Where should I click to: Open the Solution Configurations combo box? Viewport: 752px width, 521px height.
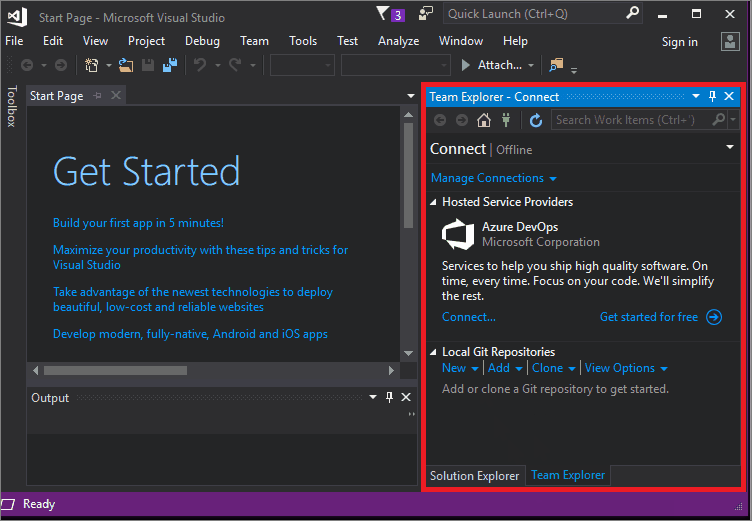[302, 65]
